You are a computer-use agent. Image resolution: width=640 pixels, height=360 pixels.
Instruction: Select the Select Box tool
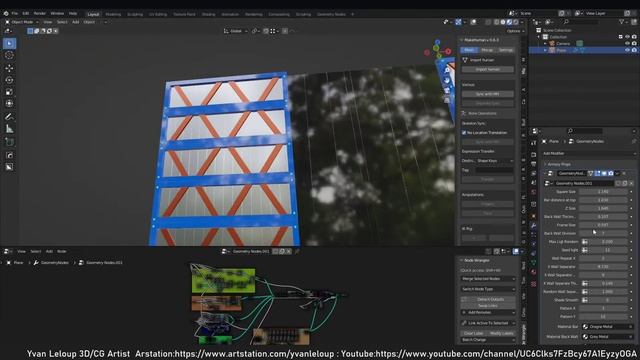click(x=9, y=43)
